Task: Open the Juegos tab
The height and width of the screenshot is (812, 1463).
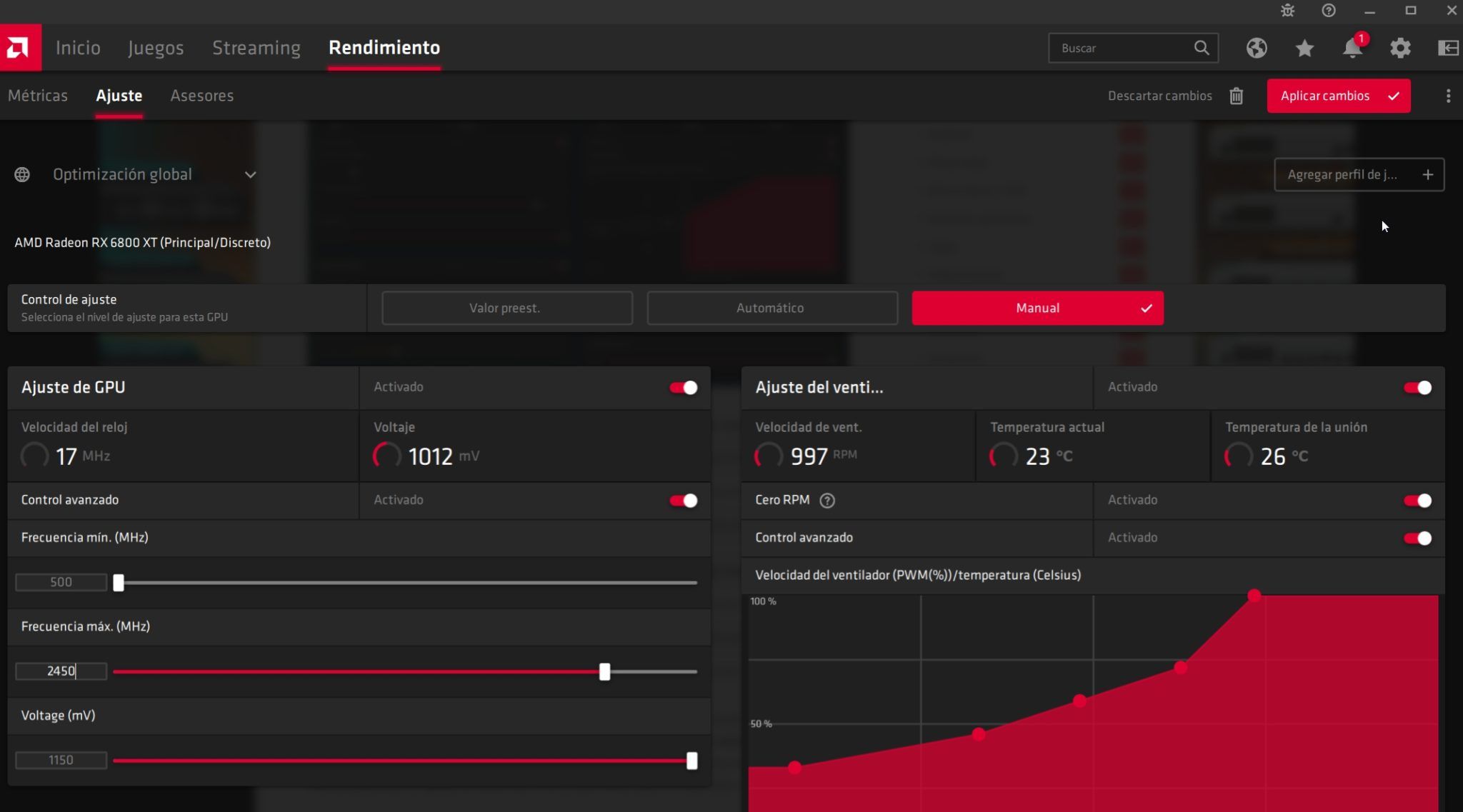Action: coord(156,48)
